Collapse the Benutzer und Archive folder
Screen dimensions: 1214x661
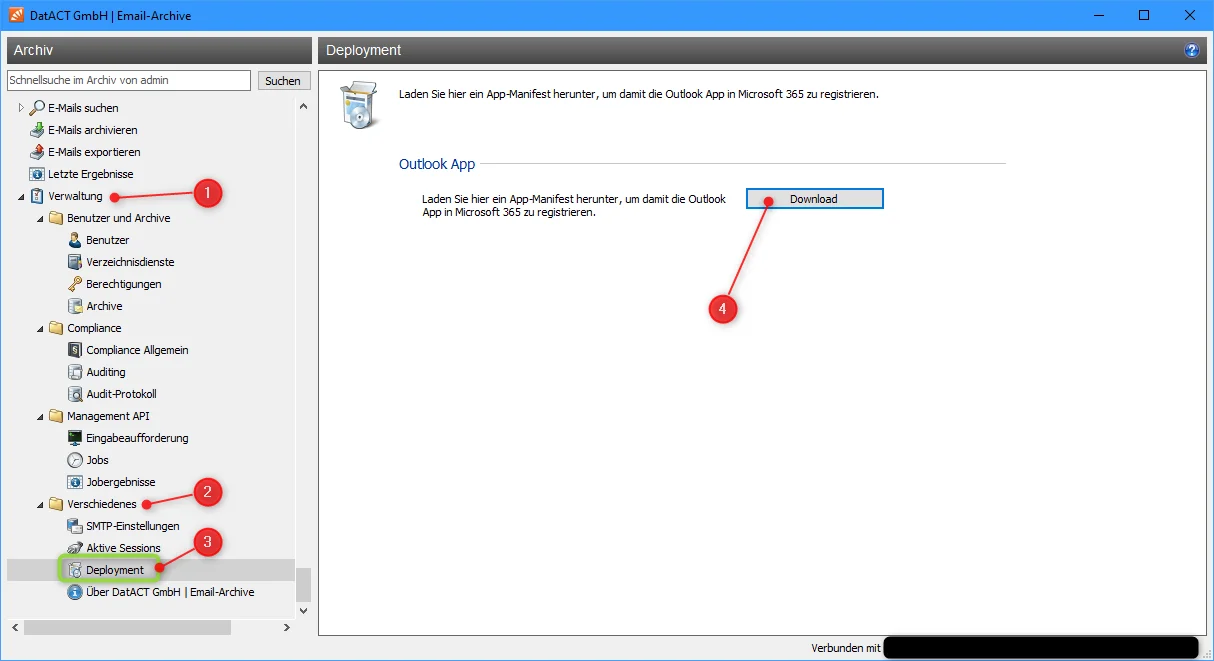point(40,219)
